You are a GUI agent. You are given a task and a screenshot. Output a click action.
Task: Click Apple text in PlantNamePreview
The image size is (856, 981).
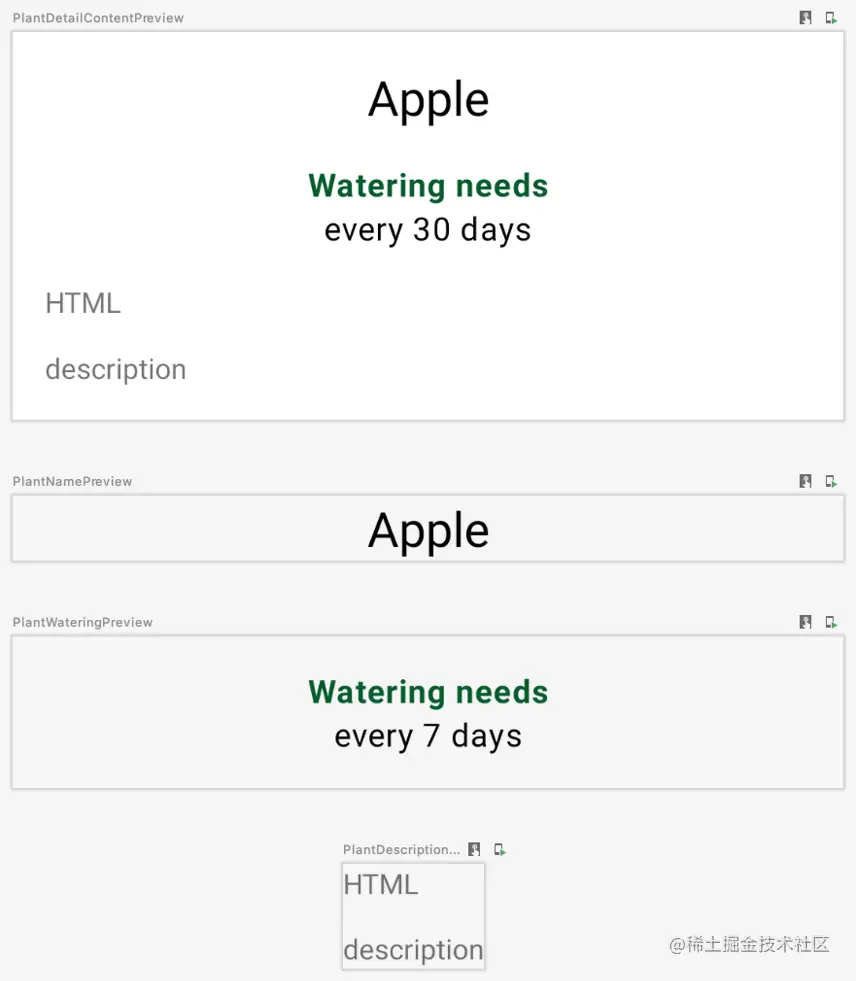pyautogui.click(x=429, y=532)
